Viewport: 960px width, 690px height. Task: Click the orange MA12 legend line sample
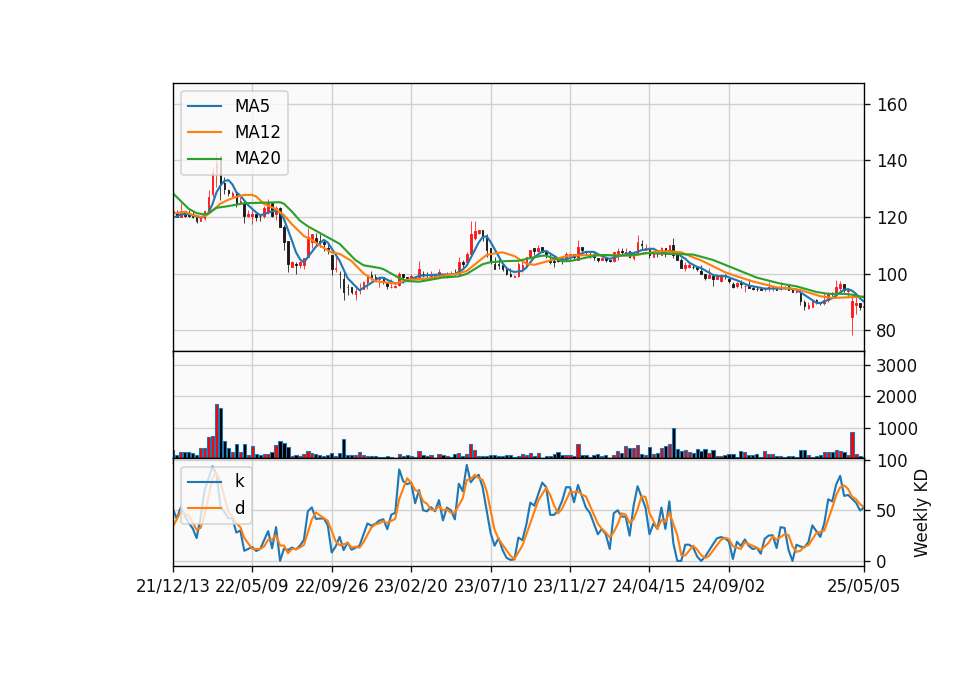point(204,132)
